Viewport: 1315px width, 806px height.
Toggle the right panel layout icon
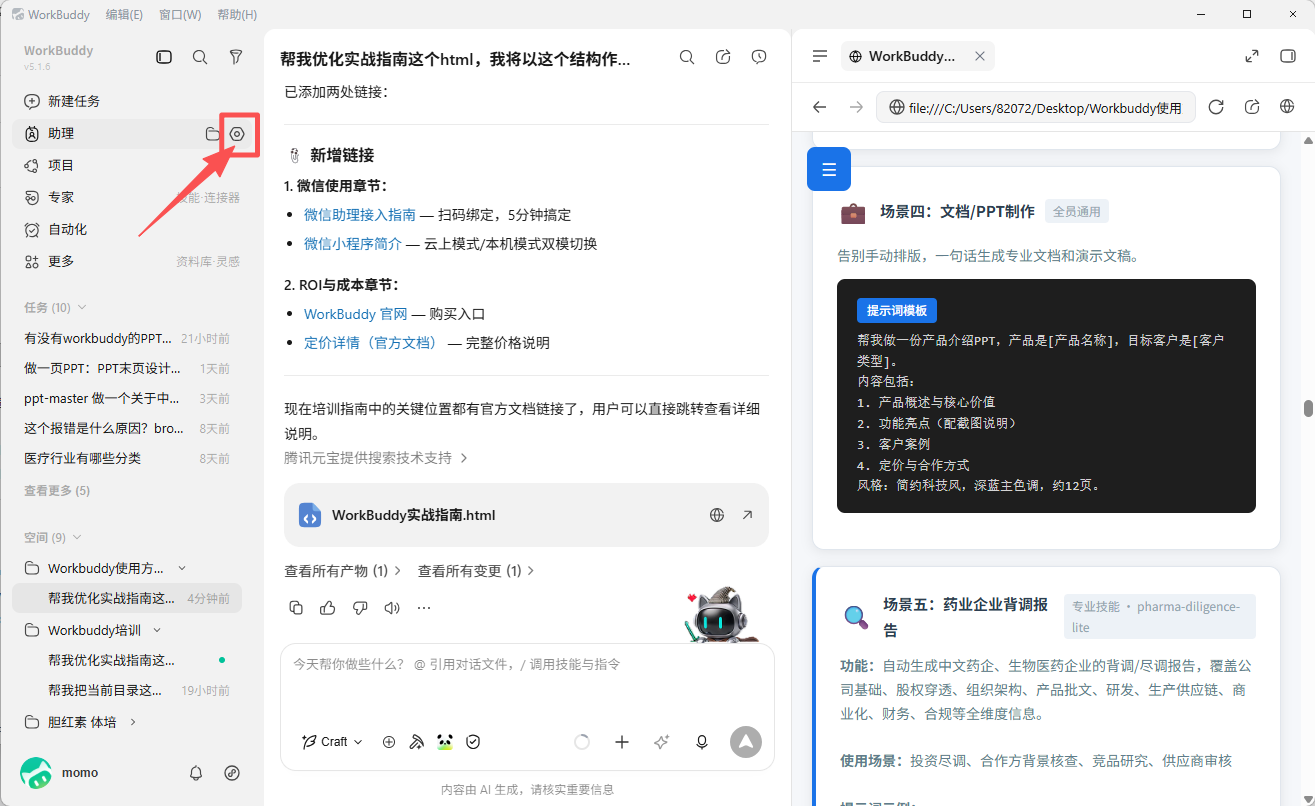(1288, 56)
